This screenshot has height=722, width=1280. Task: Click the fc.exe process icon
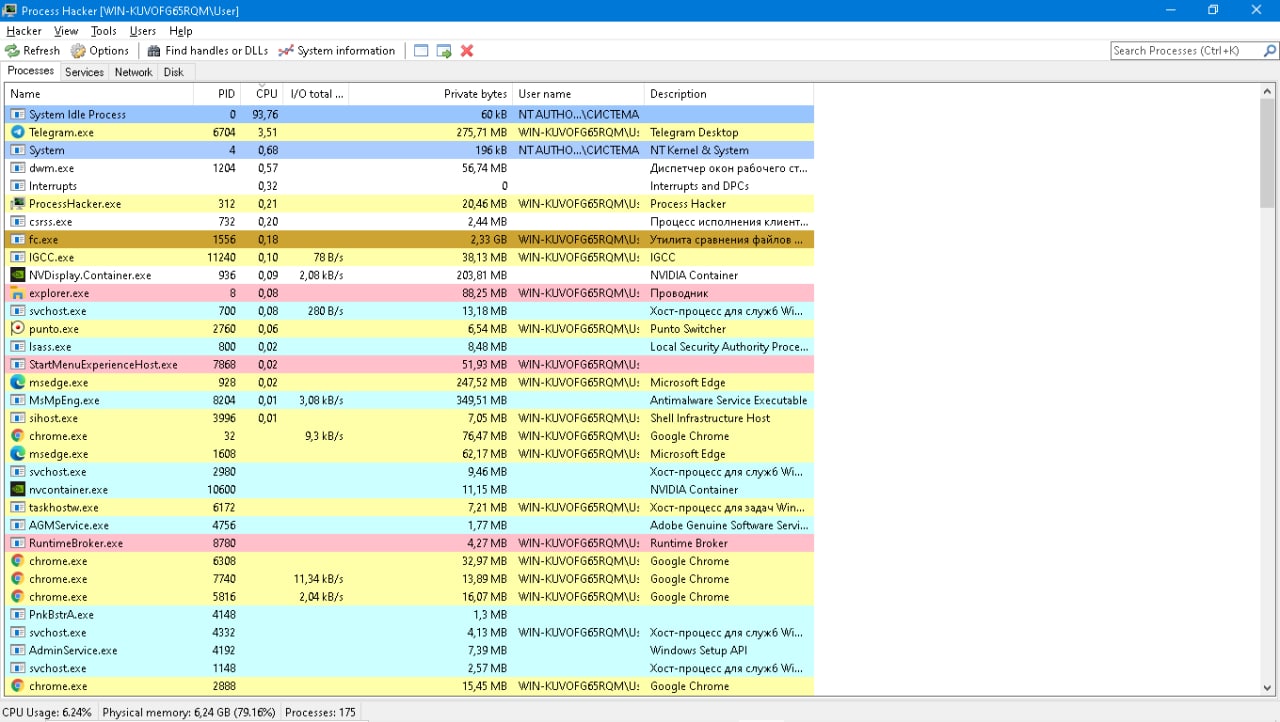tap(17, 240)
